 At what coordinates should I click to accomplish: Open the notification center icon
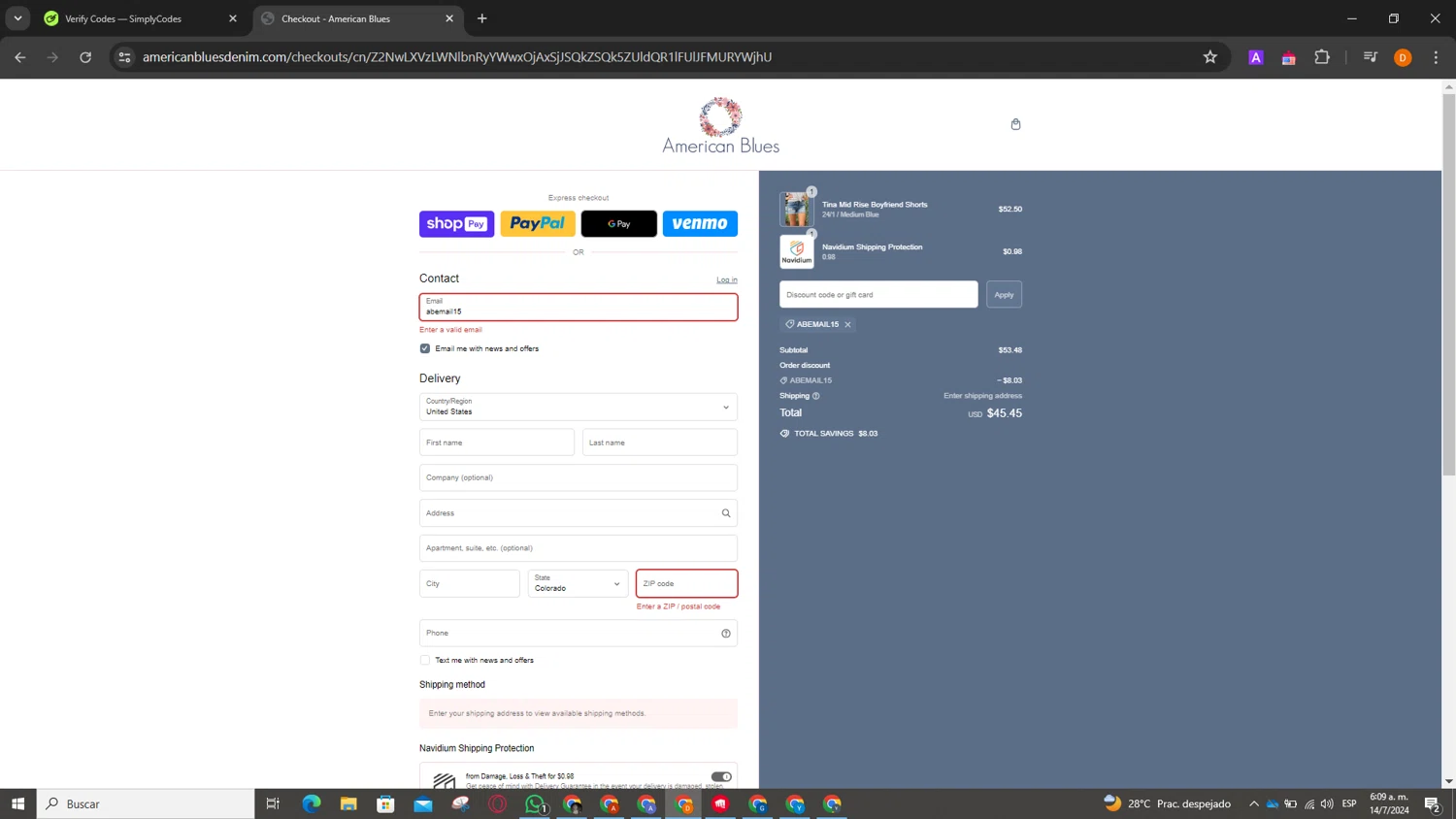click(1432, 803)
